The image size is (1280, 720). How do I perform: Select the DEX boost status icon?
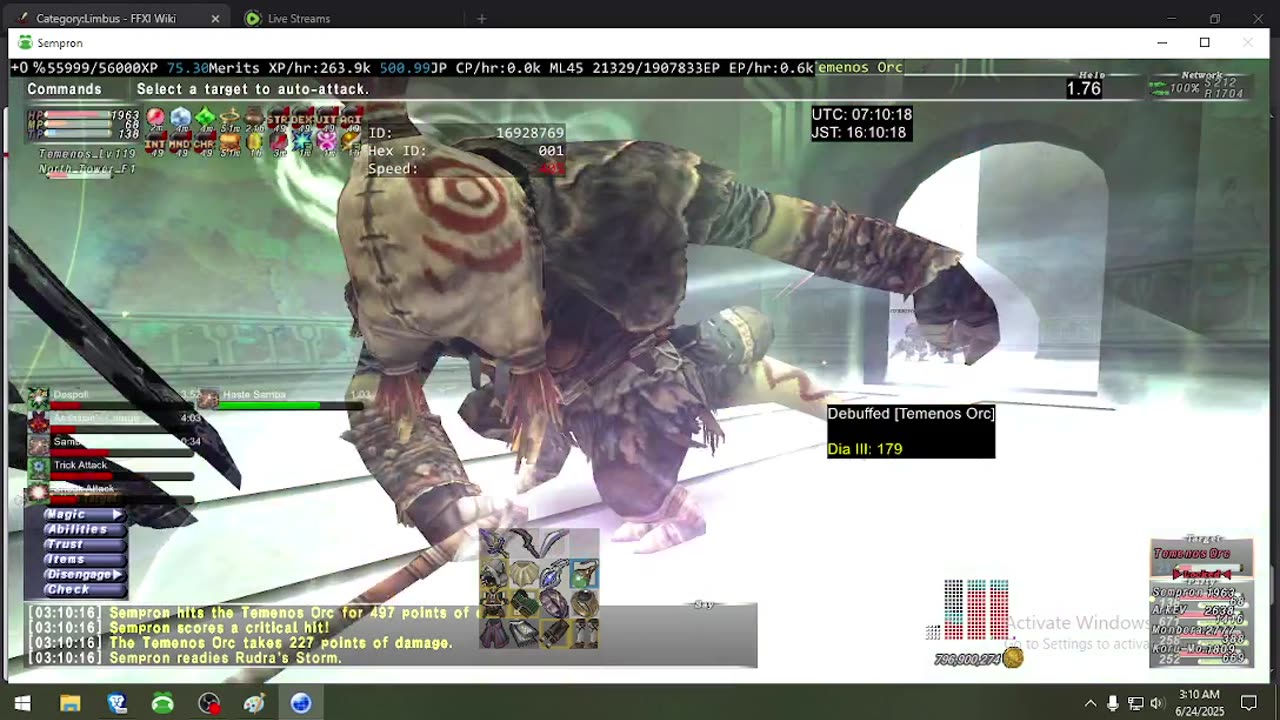point(302,118)
